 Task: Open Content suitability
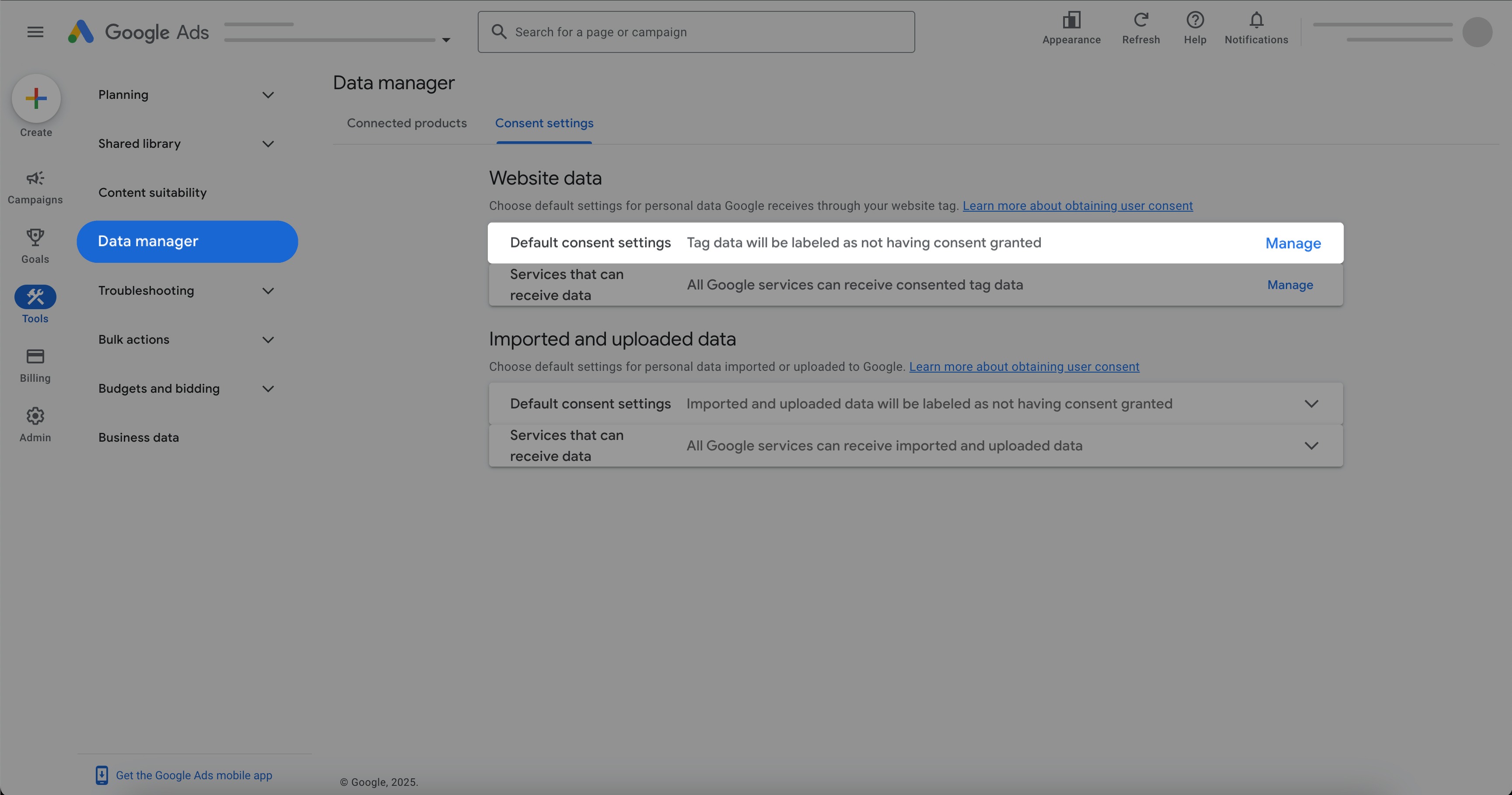click(153, 192)
